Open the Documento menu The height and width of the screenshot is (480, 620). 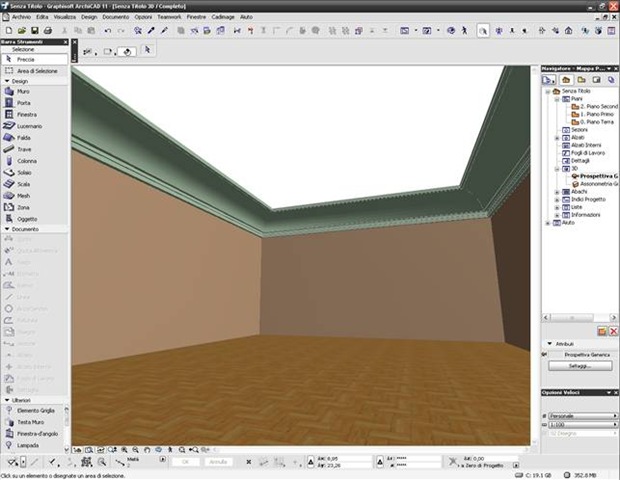pyautogui.click(x=115, y=17)
